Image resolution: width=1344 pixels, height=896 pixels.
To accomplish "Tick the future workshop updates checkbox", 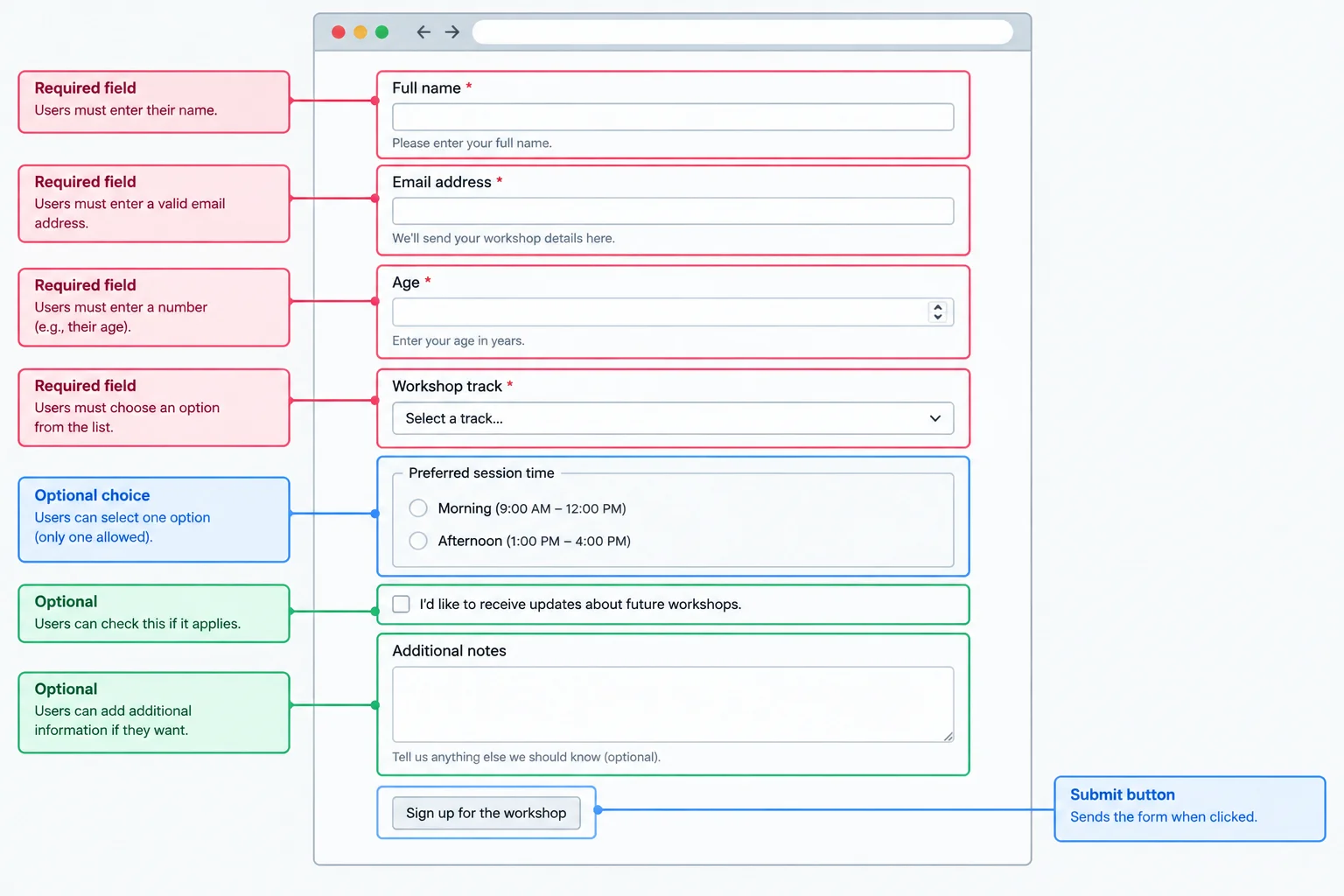I will (x=402, y=605).
